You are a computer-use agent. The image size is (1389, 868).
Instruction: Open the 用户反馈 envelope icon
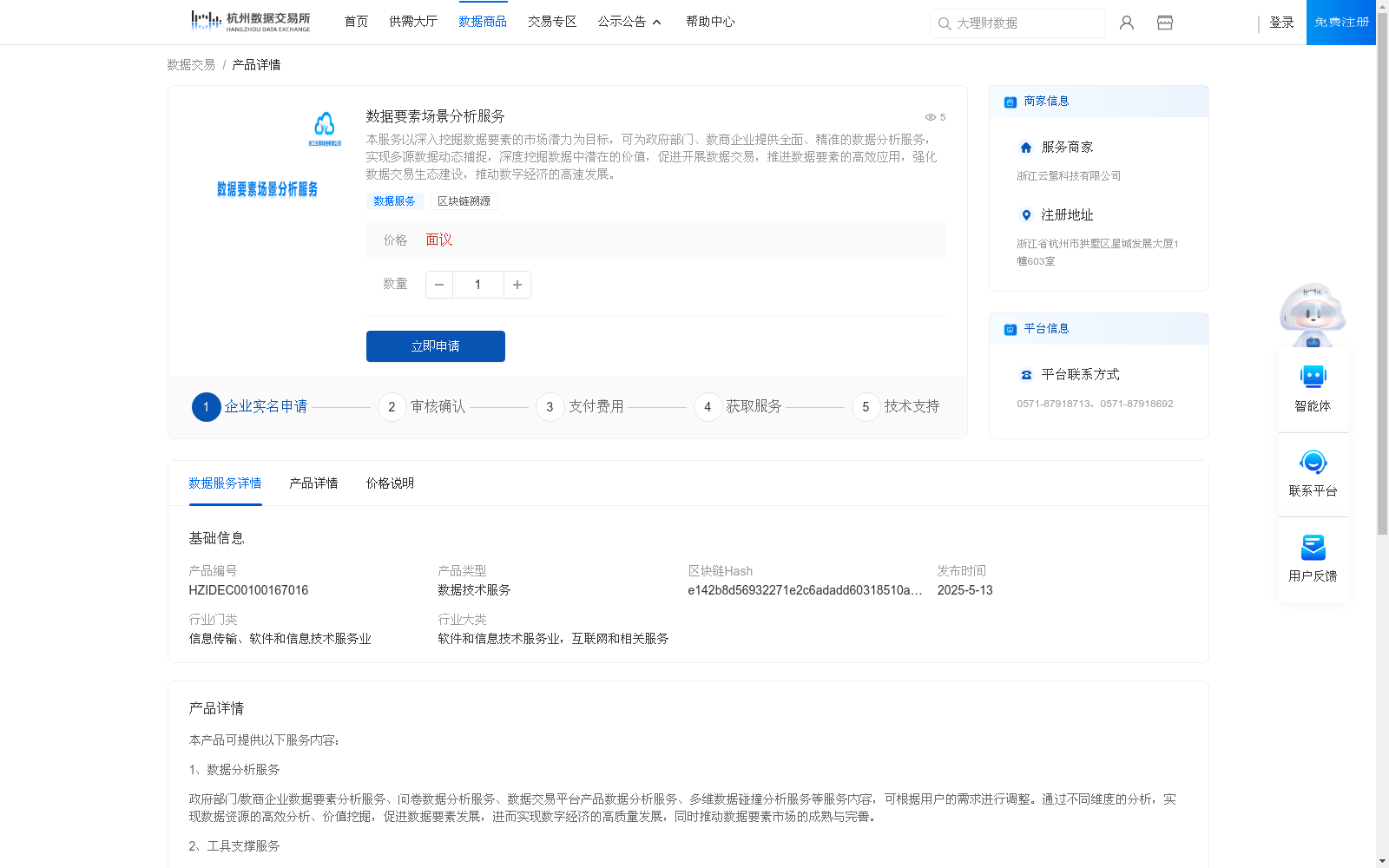coord(1313,547)
